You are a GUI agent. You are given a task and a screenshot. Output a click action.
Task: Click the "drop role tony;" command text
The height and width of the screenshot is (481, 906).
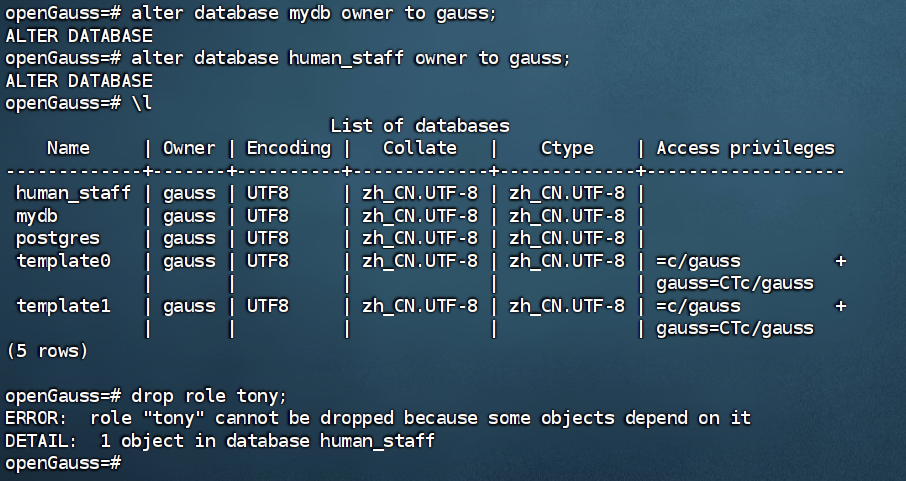click(209, 395)
